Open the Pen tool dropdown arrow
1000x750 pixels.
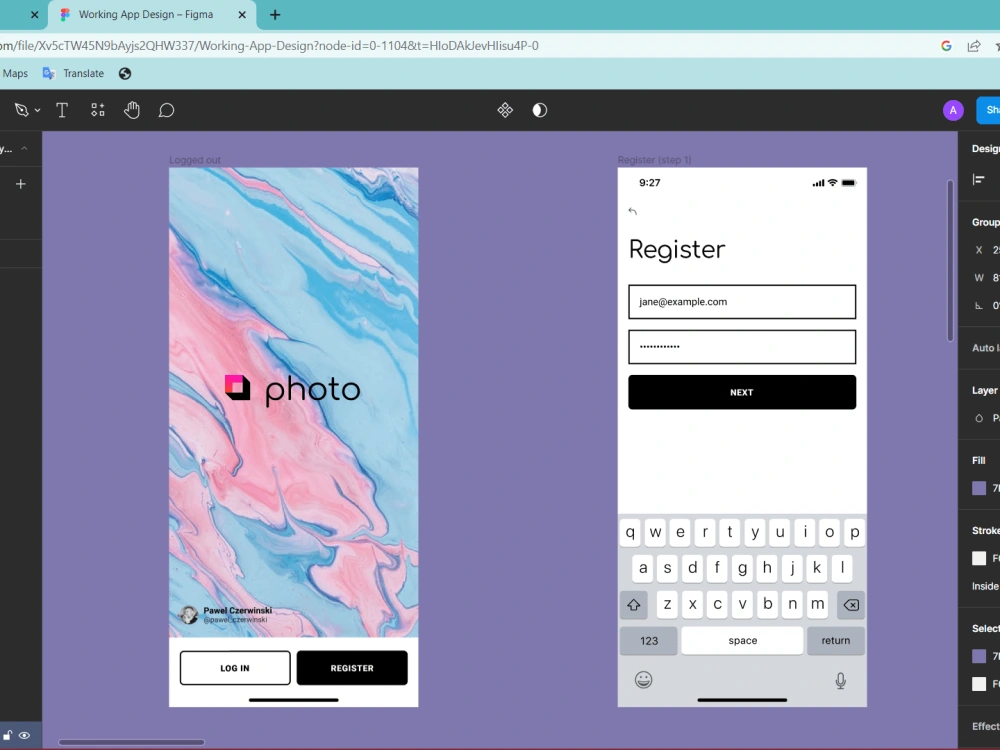click(38, 111)
